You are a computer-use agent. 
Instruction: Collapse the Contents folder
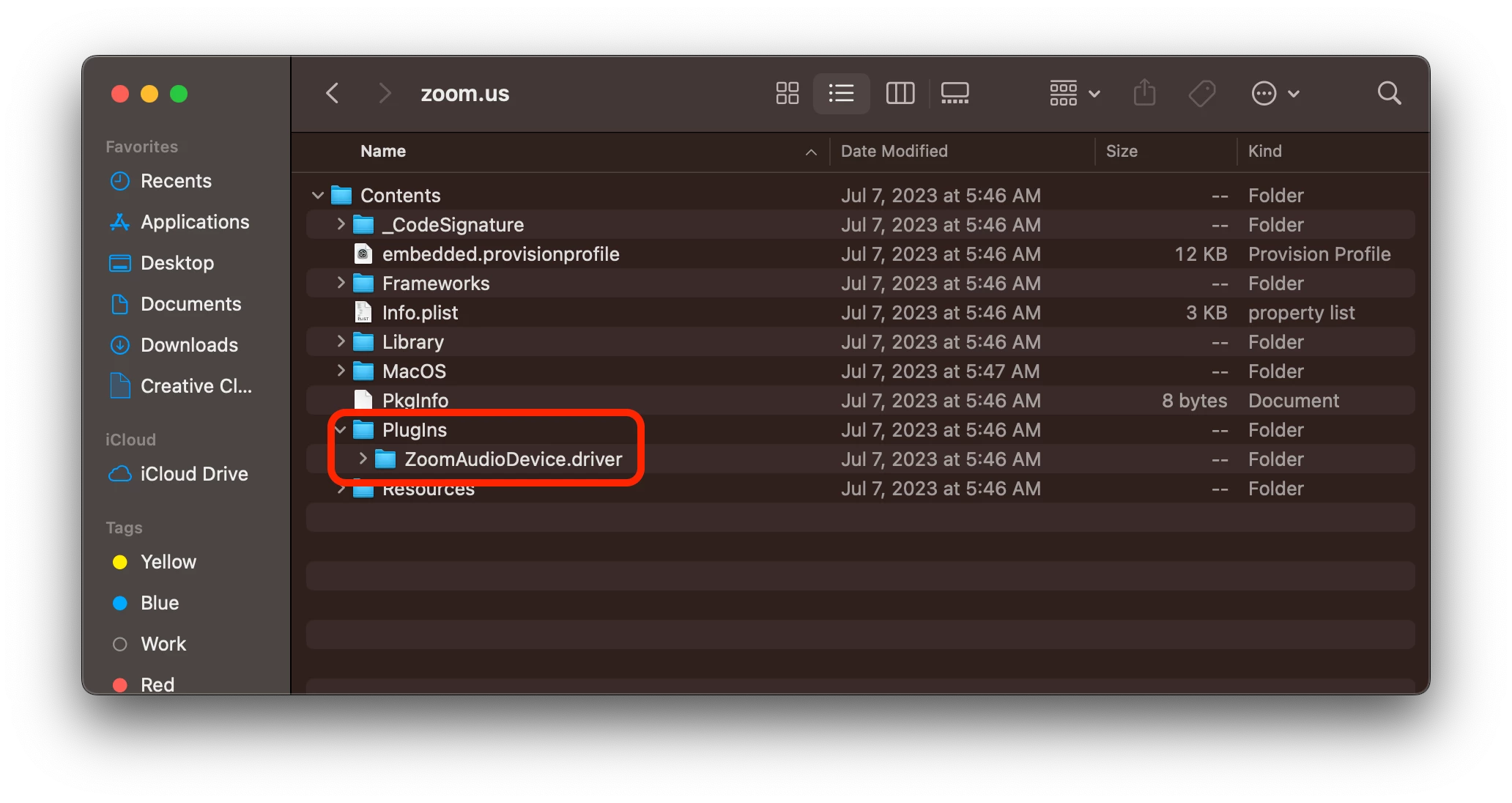pyautogui.click(x=318, y=196)
